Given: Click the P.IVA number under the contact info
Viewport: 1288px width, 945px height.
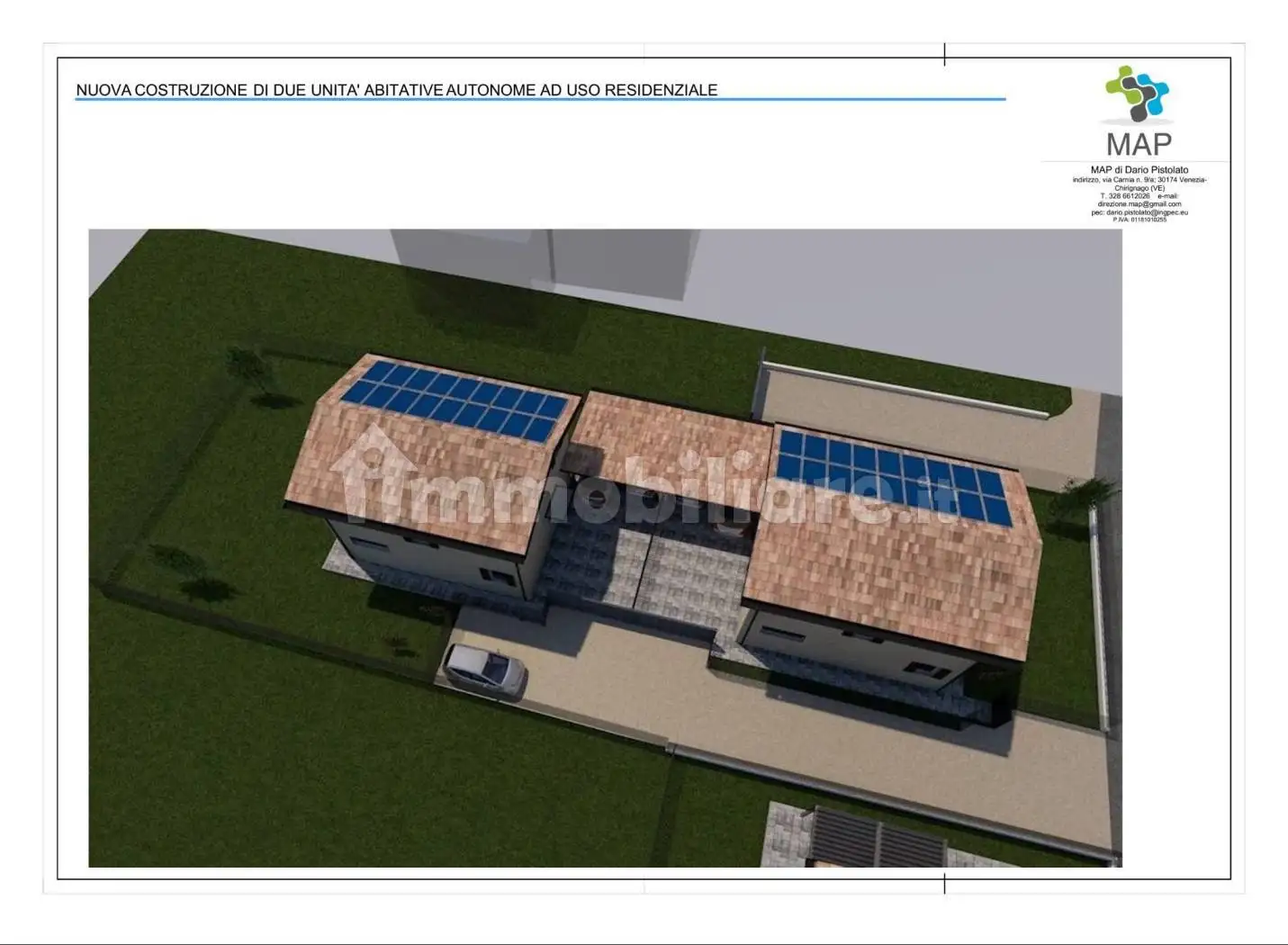Looking at the screenshot, I should pos(1139,220).
